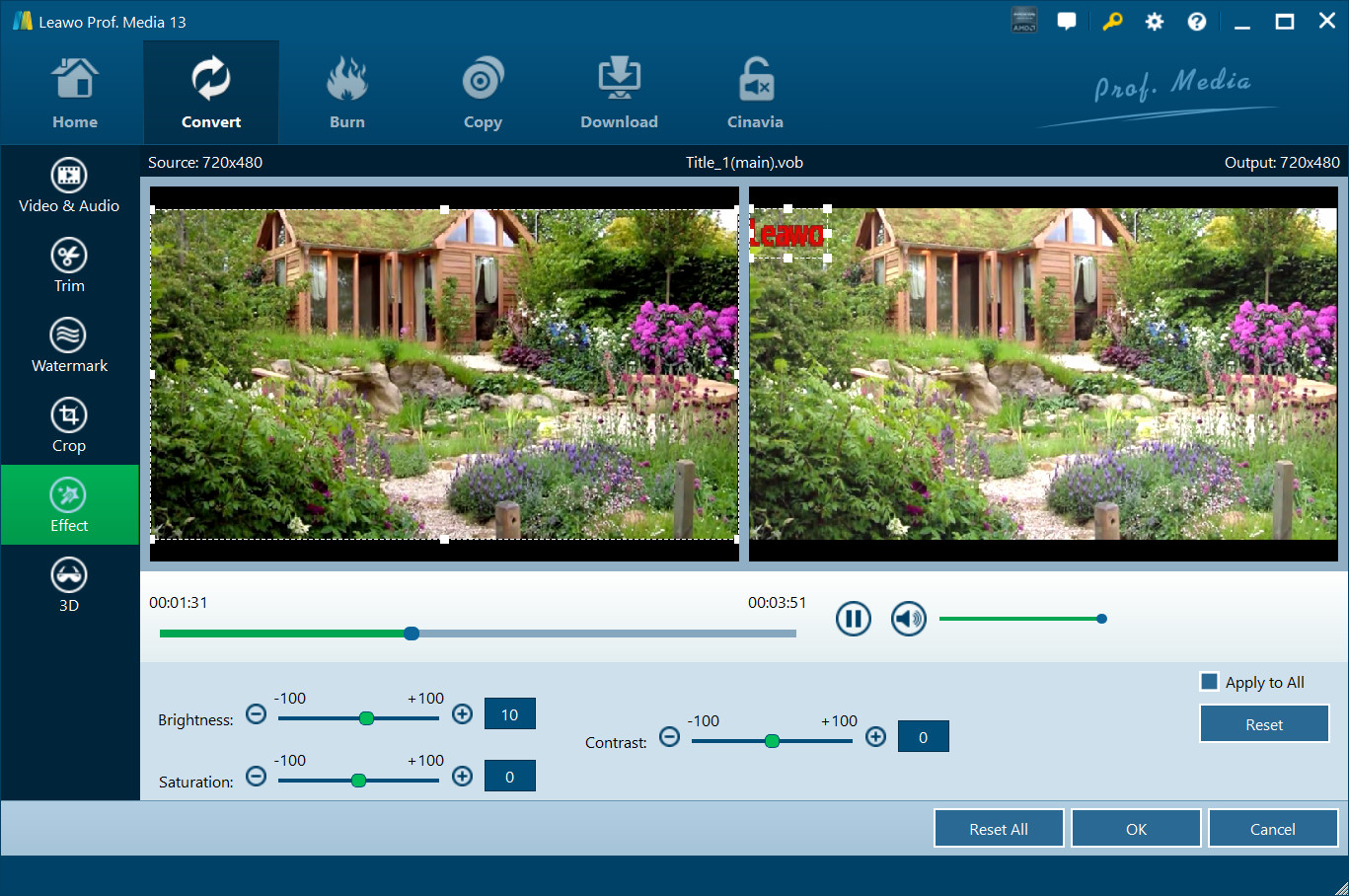Click the Brightness value field showing 10

[x=509, y=714]
